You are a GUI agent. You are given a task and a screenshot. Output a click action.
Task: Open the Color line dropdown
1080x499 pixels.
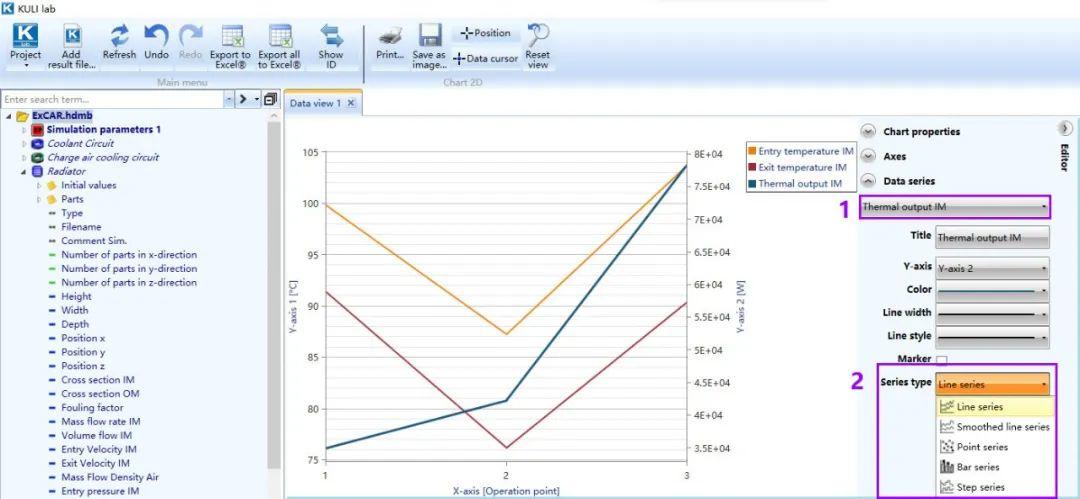coord(993,290)
